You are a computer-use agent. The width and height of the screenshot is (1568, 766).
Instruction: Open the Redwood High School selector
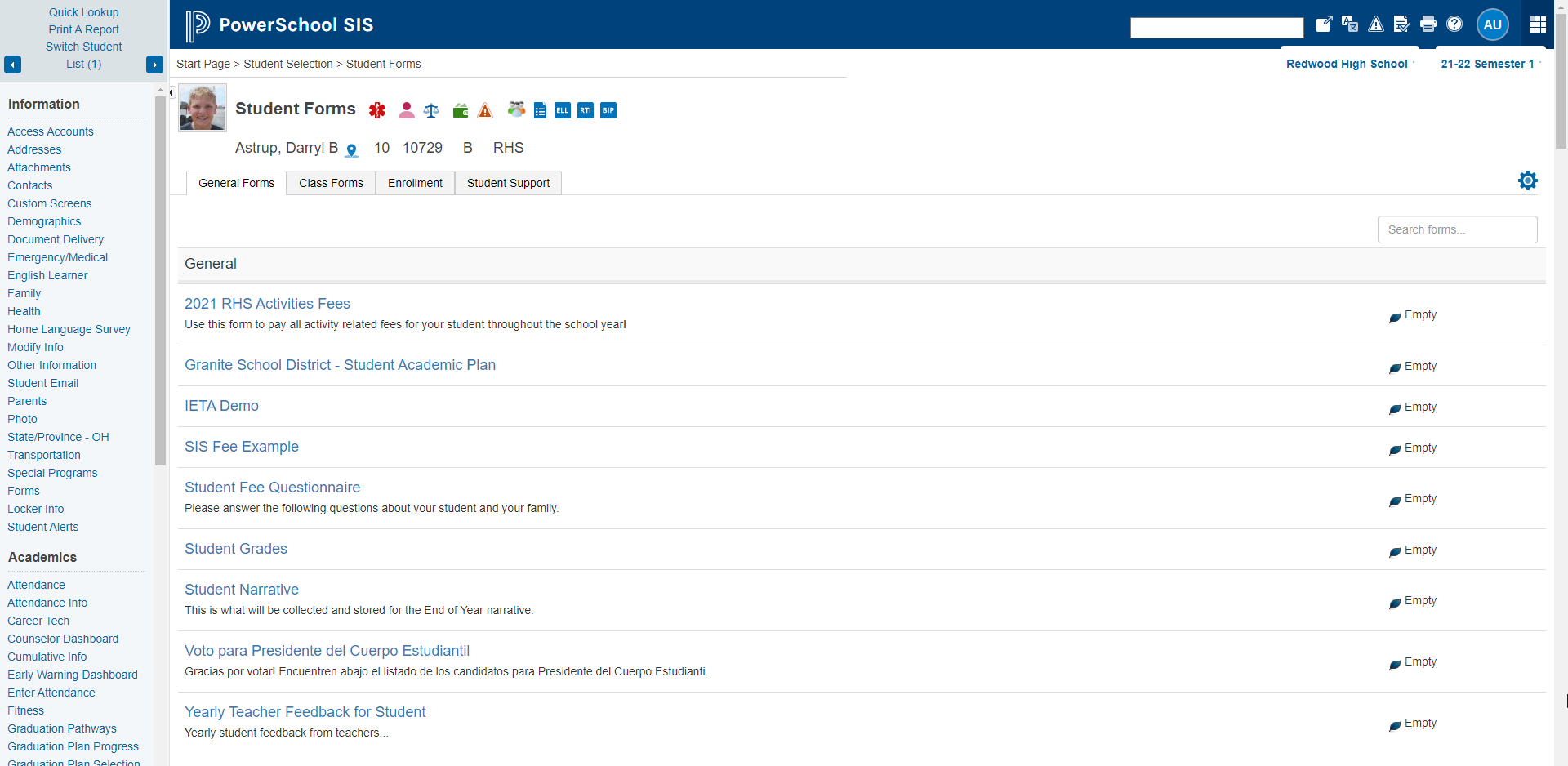(x=1347, y=64)
